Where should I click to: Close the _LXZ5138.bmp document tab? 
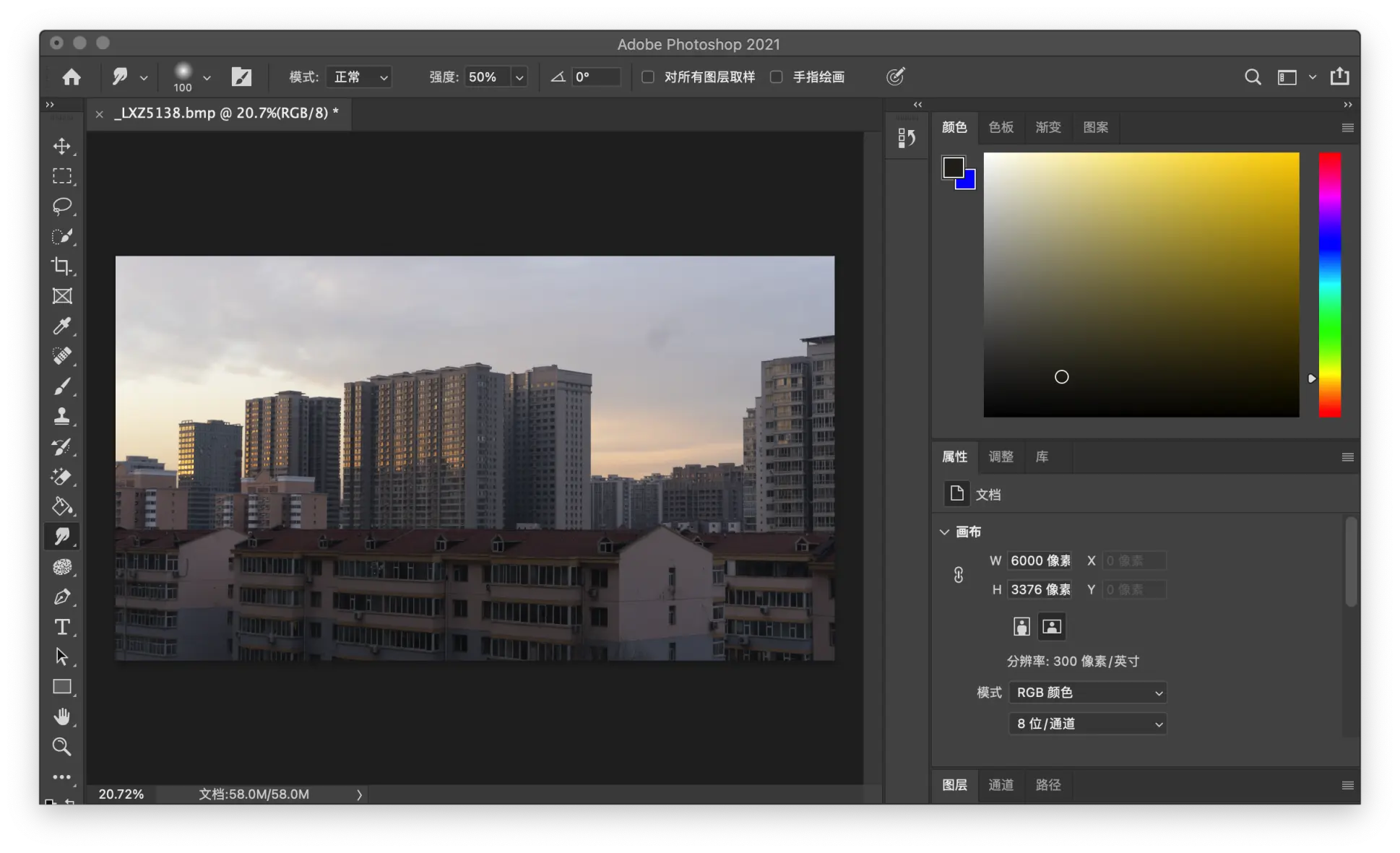[x=100, y=113]
